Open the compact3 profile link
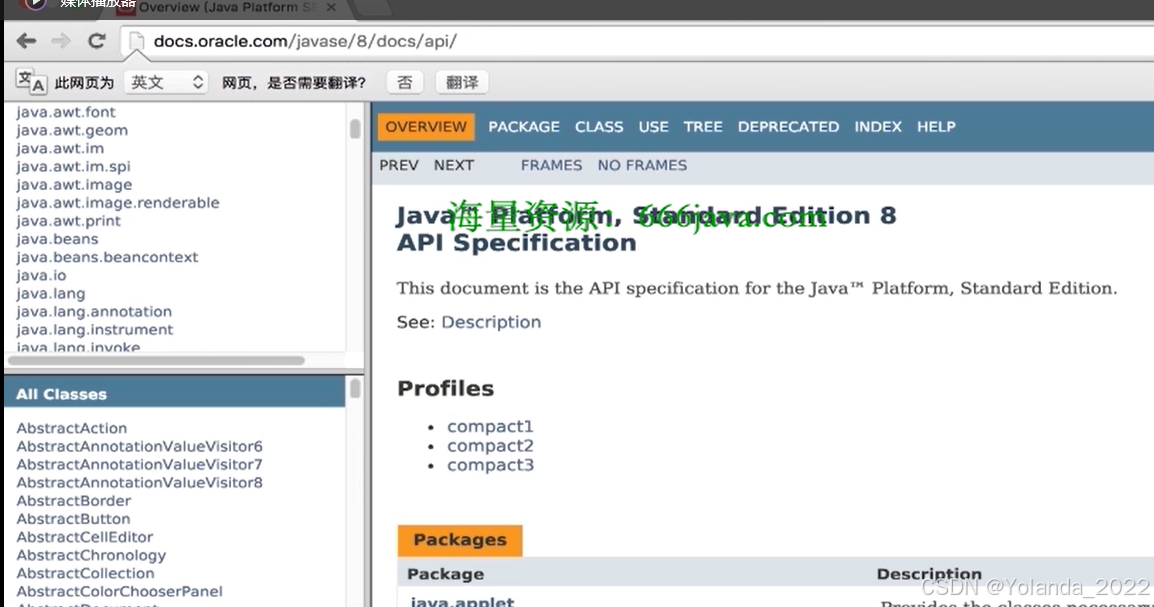 coord(490,465)
